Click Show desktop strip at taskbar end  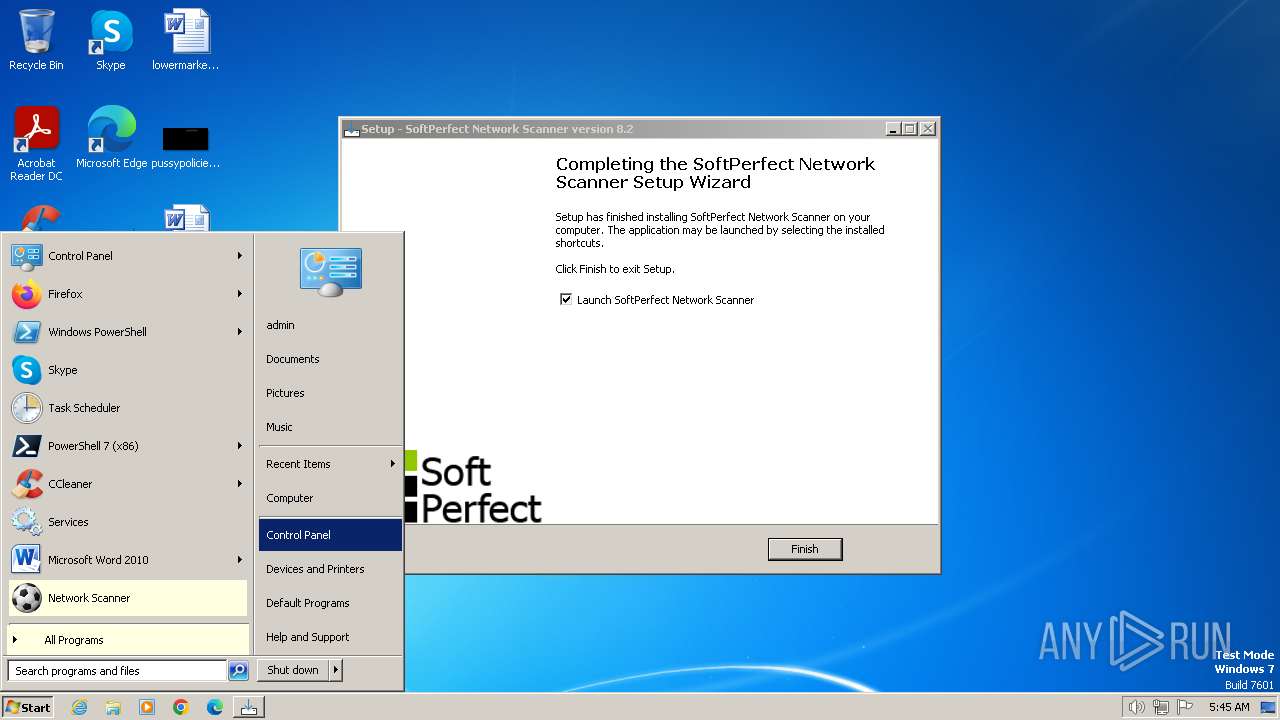(1268, 707)
